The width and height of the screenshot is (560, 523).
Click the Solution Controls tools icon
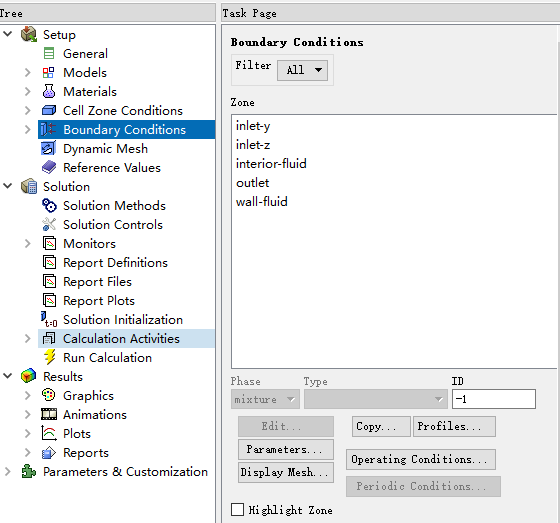(x=49, y=224)
